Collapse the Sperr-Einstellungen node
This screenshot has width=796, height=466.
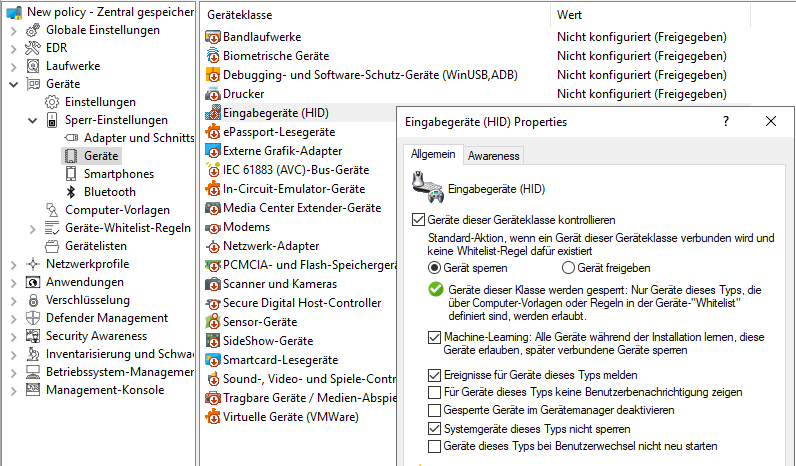click(32, 121)
